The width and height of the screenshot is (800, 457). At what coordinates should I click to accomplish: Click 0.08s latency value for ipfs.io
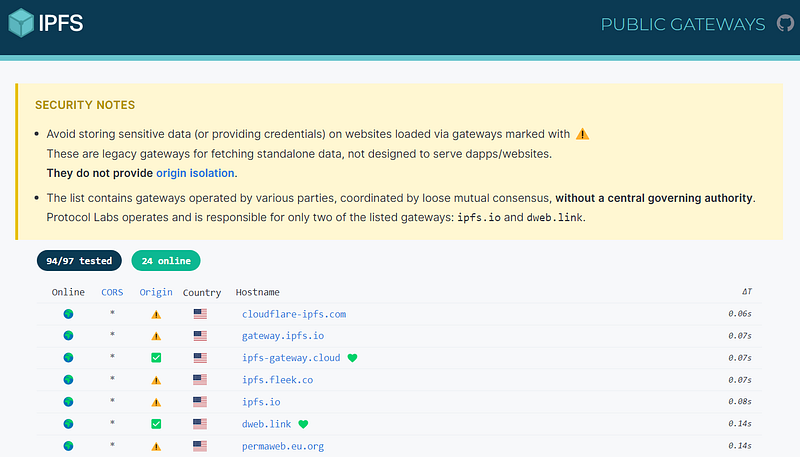(740, 401)
